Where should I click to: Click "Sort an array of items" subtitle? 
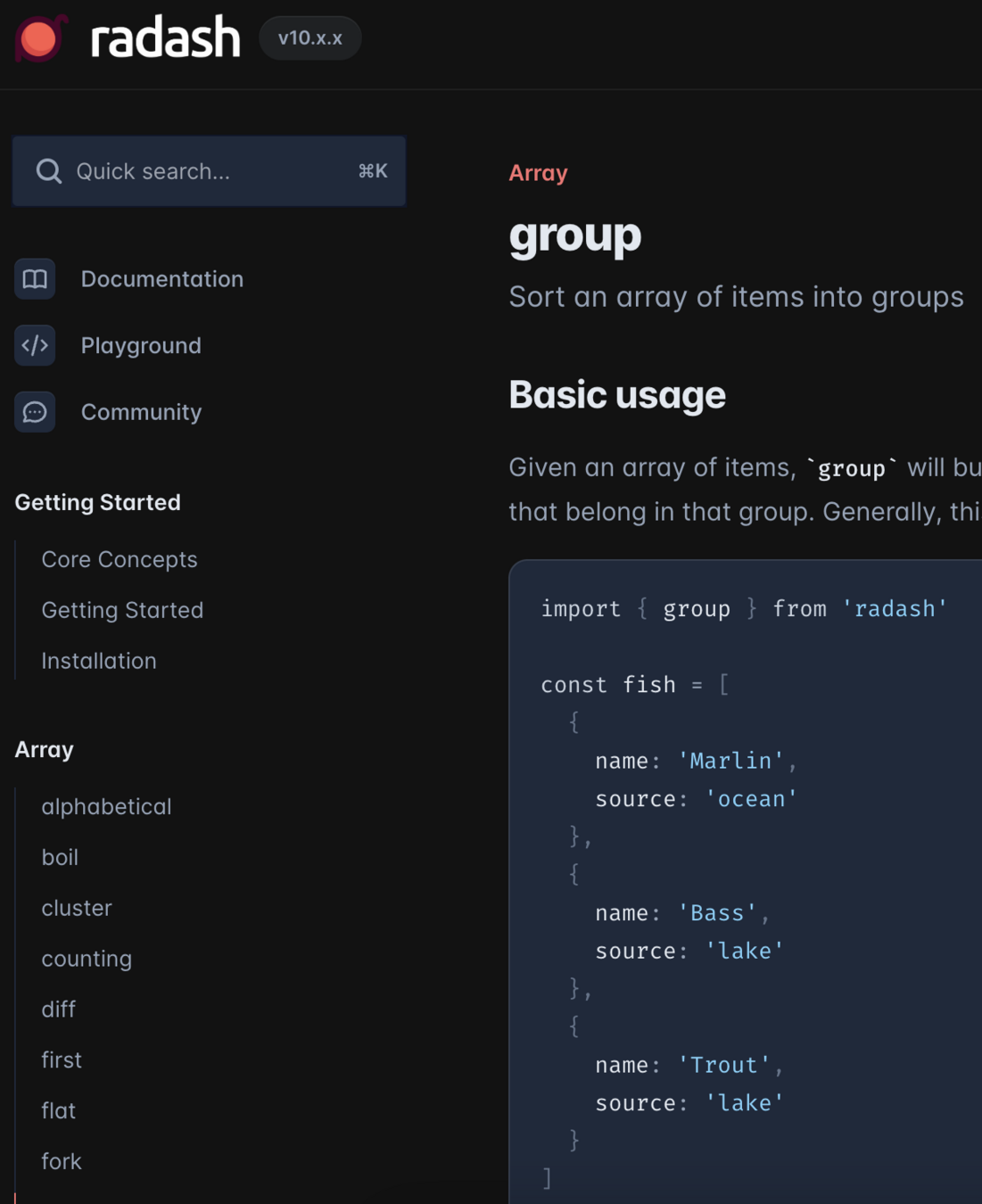(x=736, y=297)
